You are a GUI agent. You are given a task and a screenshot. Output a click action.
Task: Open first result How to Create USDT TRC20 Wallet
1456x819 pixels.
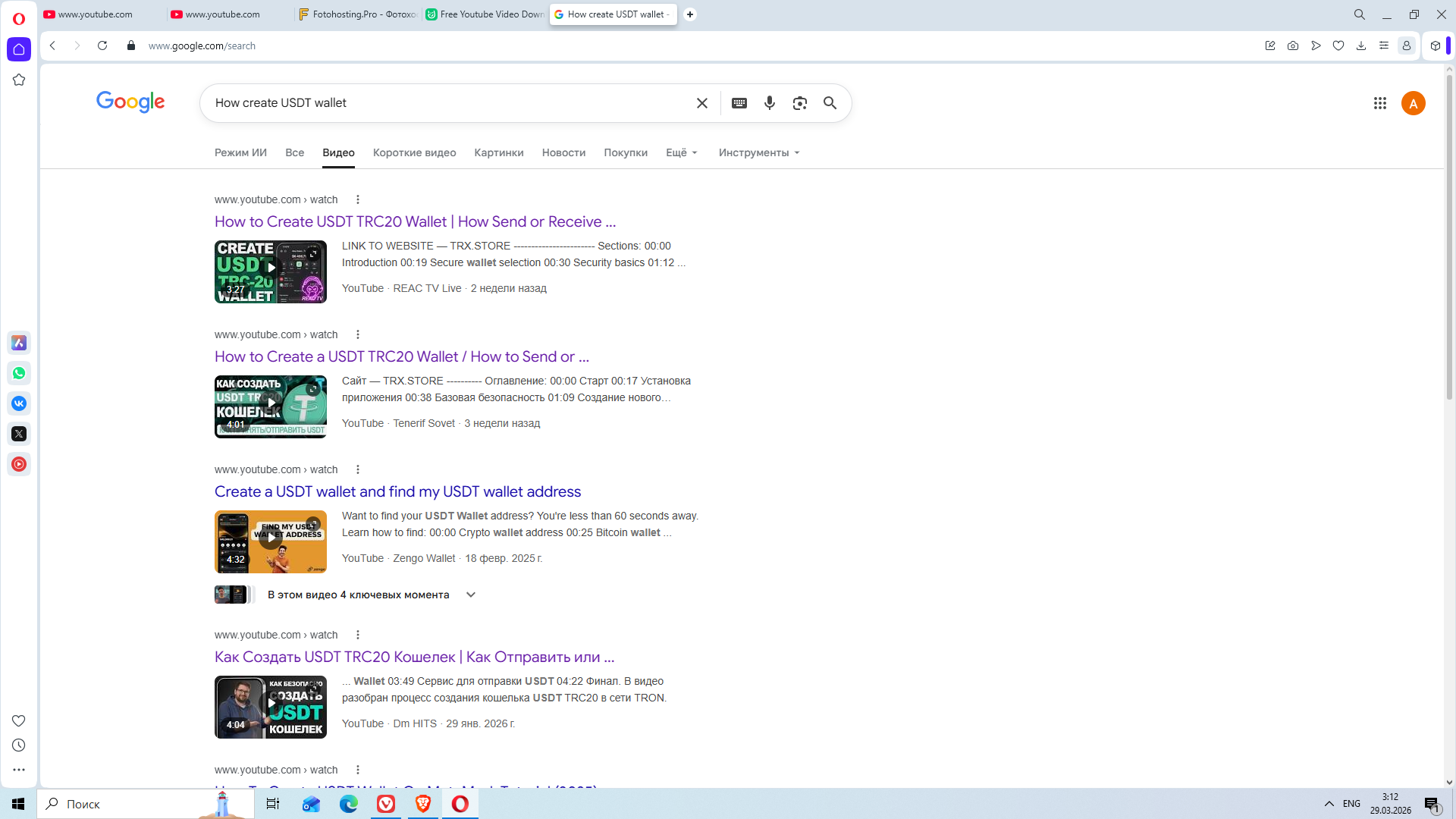(415, 221)
